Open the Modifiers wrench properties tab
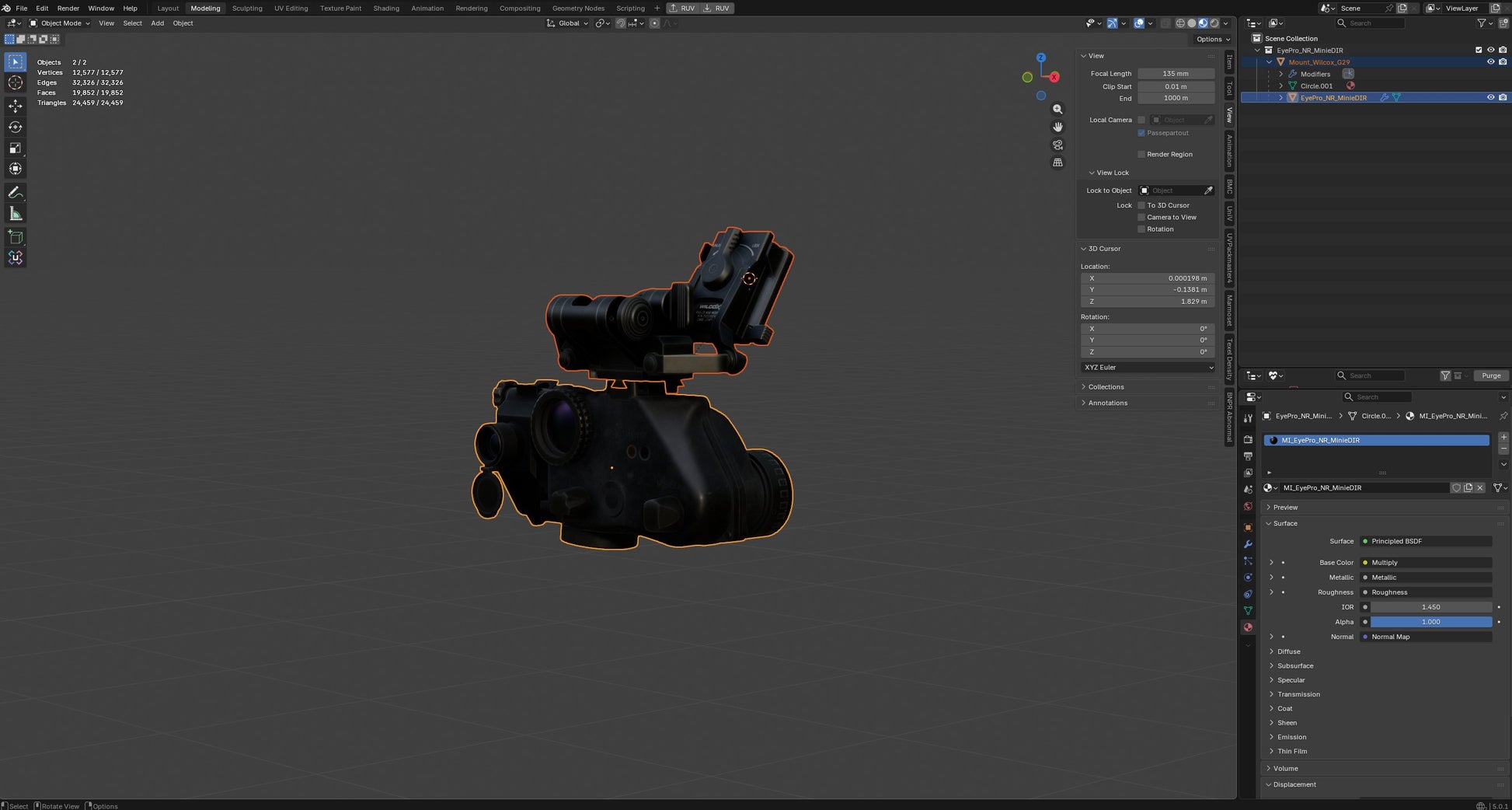The width and height of the screenshot is (1512, 810). pos(1248,544)
